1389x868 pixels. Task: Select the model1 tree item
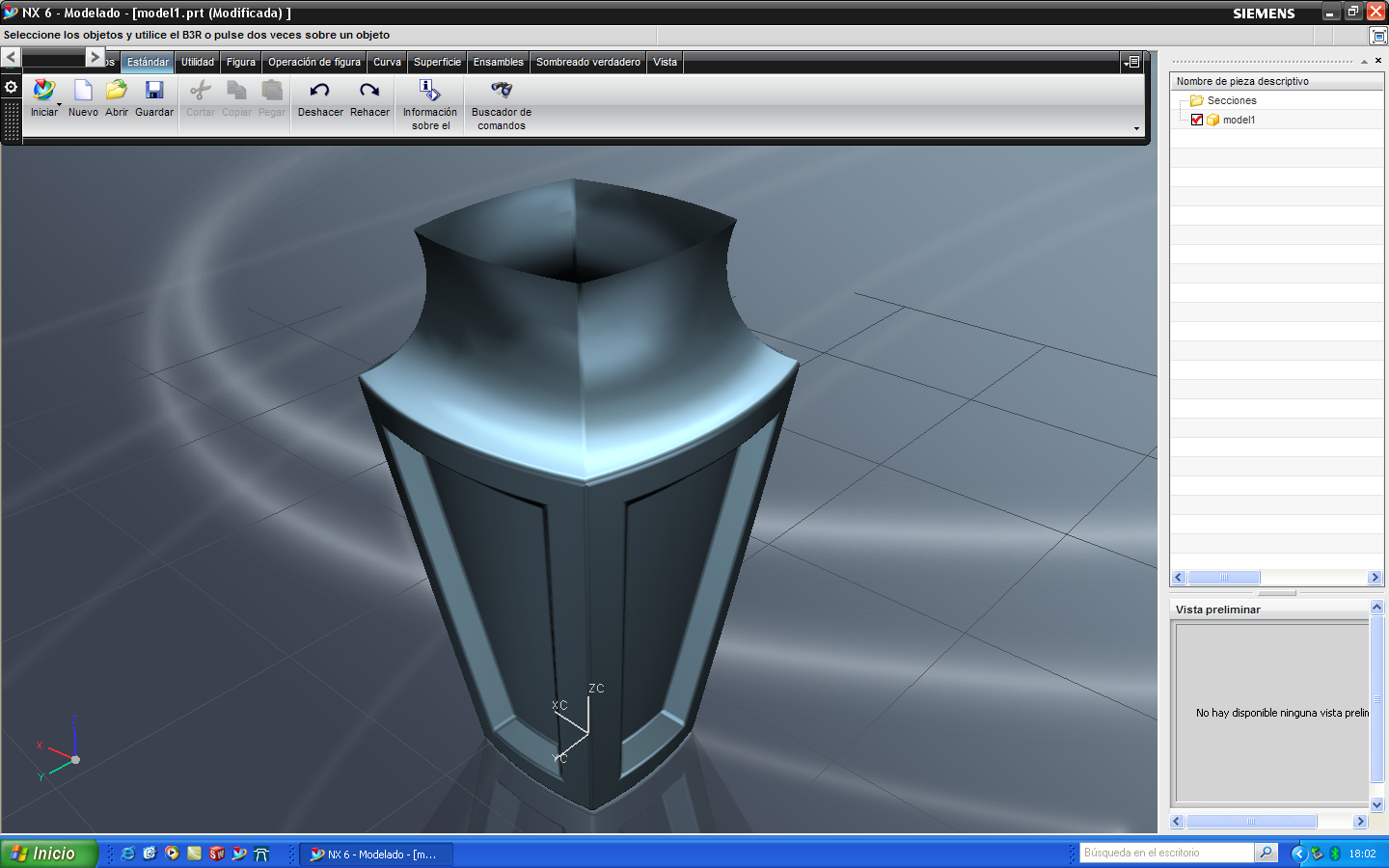(1239, 120)
